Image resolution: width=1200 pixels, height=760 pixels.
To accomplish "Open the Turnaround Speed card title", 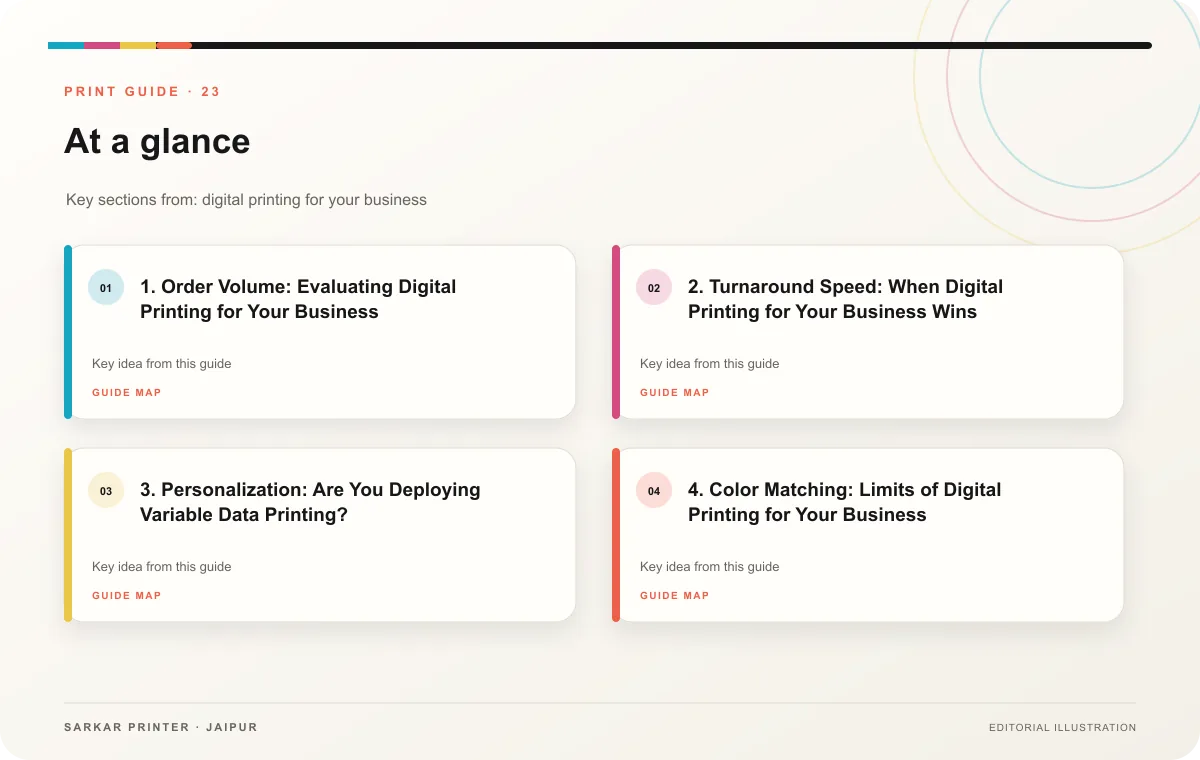I will click(x=845, y=299).
